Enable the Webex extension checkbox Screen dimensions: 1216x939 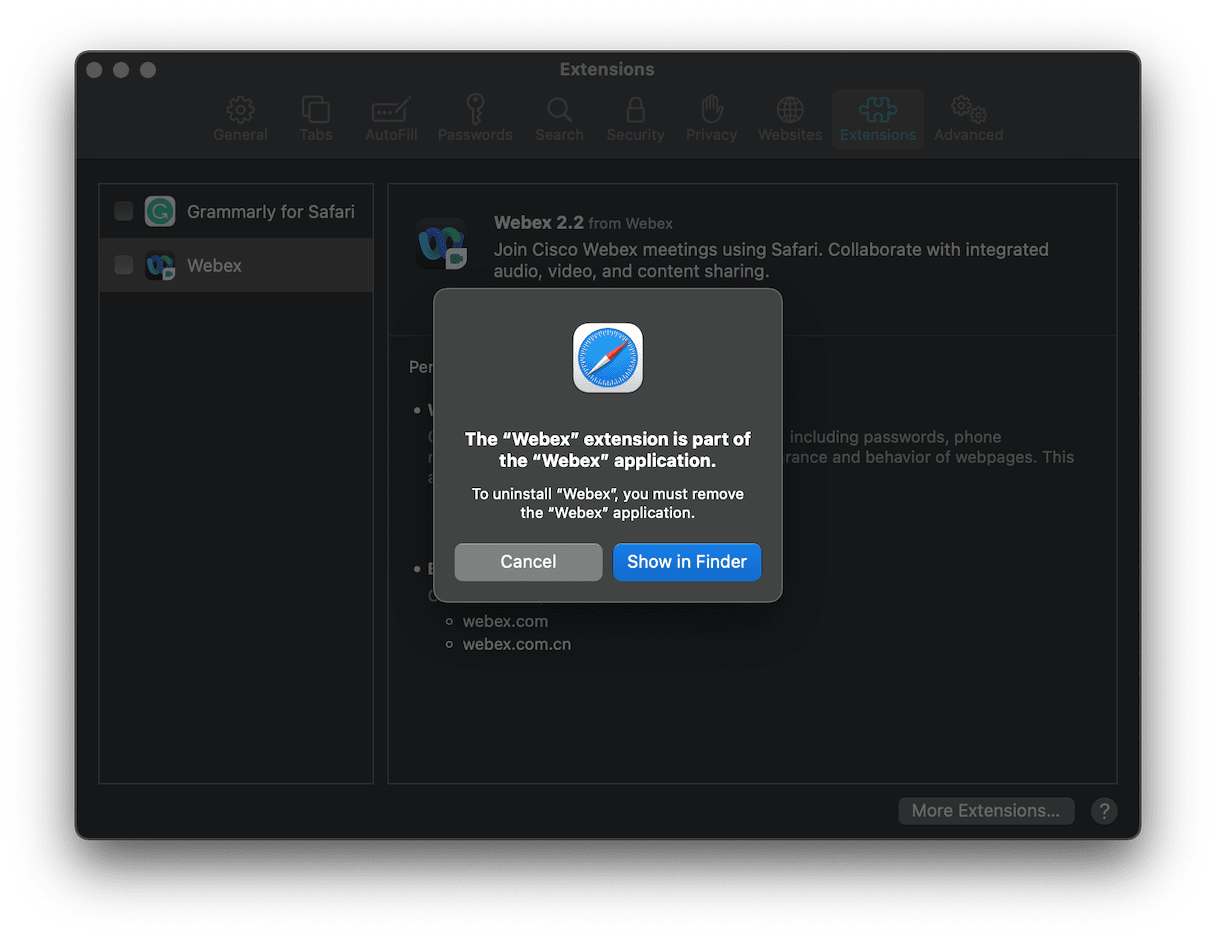(124, 265)
